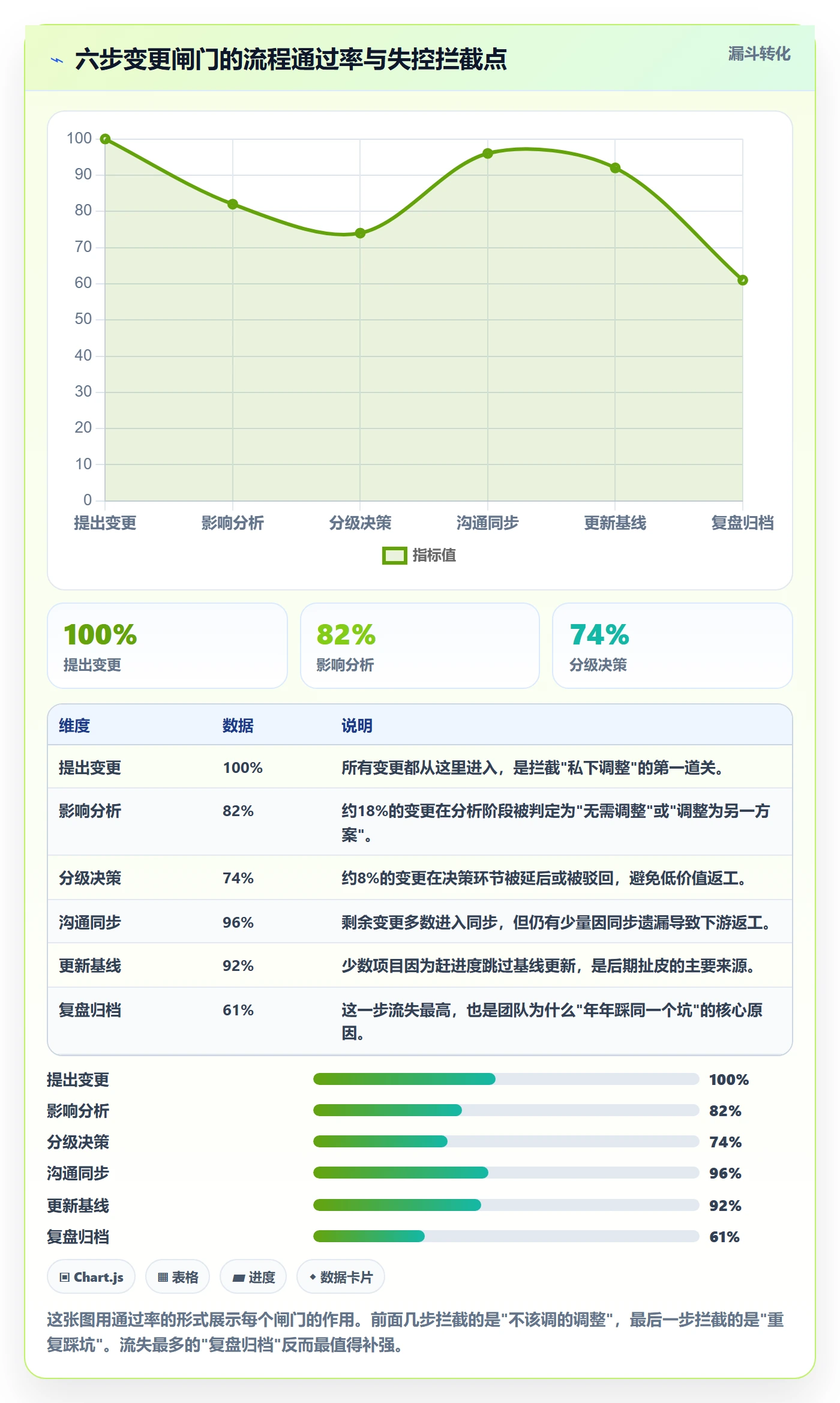Click the description starting 所有变更都从这里进入
The image size is (840, 1403).
[532, 768]
